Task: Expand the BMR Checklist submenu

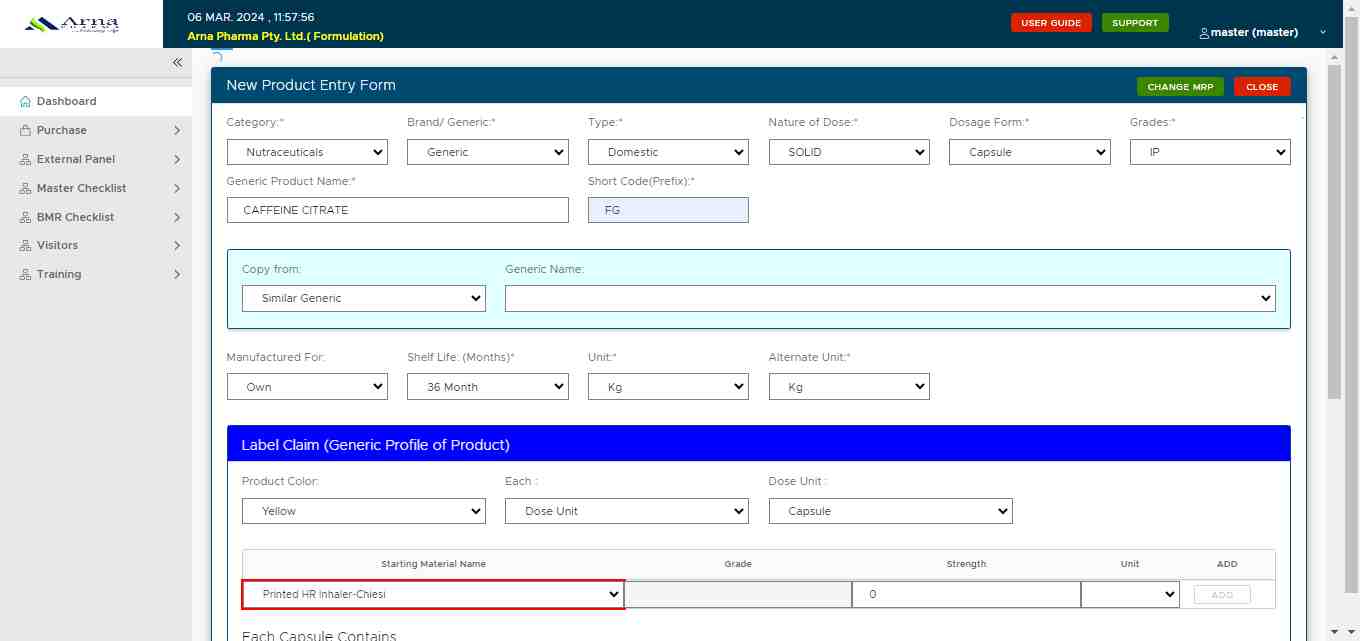Action: (177, 217)
